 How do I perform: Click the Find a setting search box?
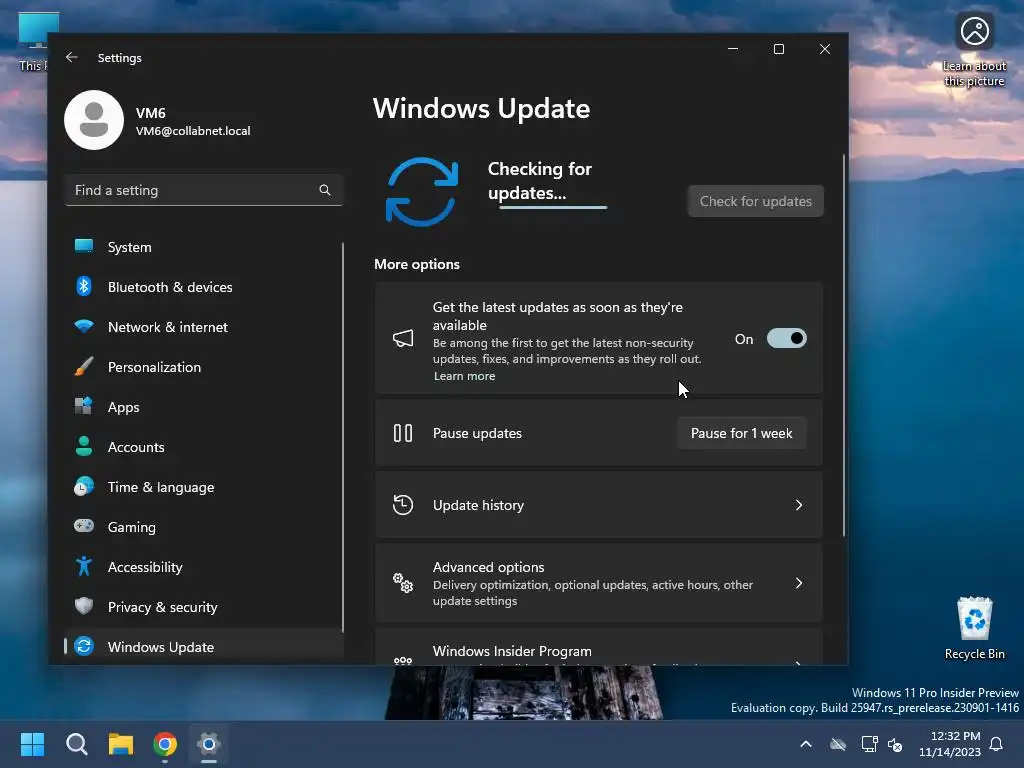[x=204, y=190]
